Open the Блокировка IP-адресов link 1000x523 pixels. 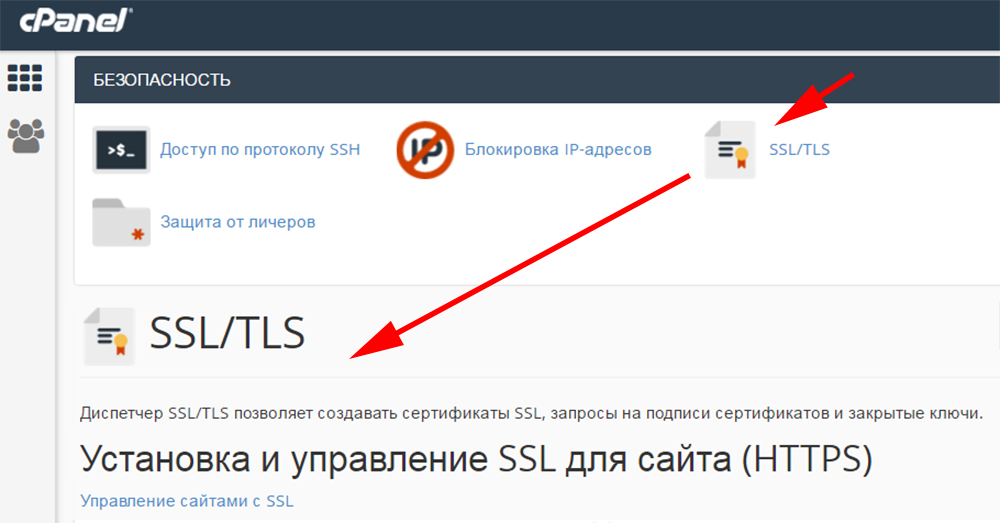[558, 150]
